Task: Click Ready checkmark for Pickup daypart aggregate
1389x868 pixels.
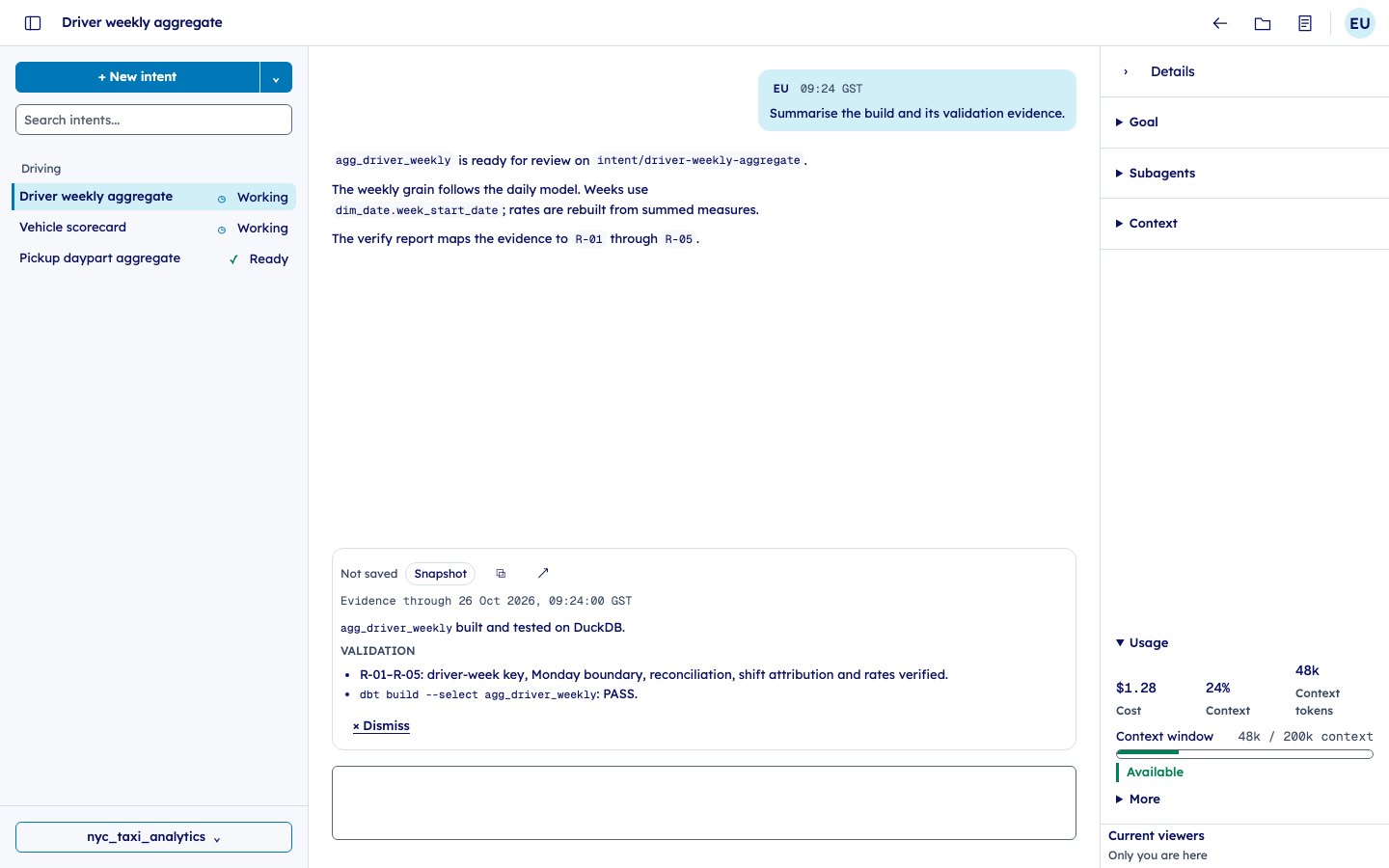Action: point(233,259)
